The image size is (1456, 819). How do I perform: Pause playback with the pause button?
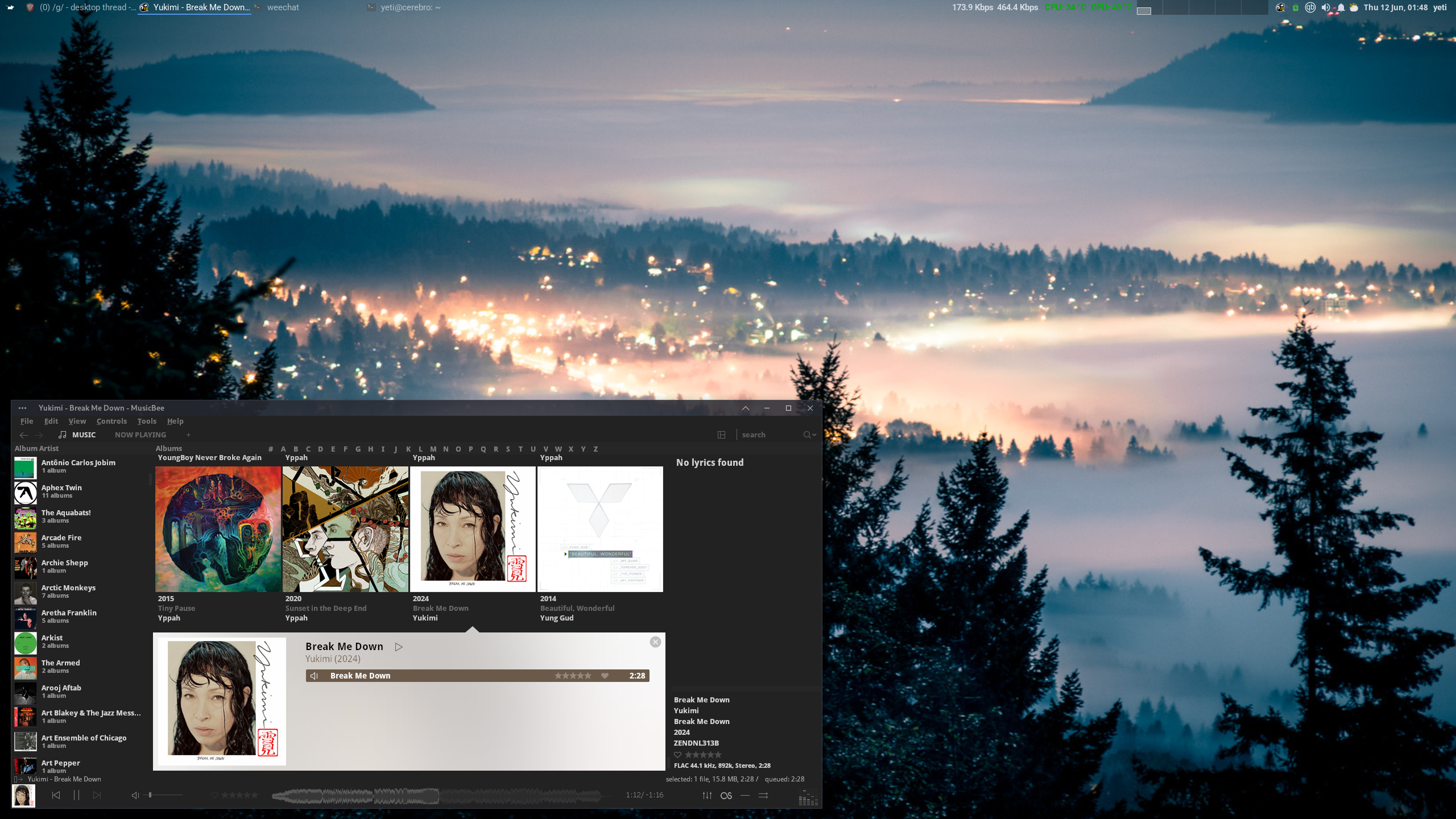point(76,795)
